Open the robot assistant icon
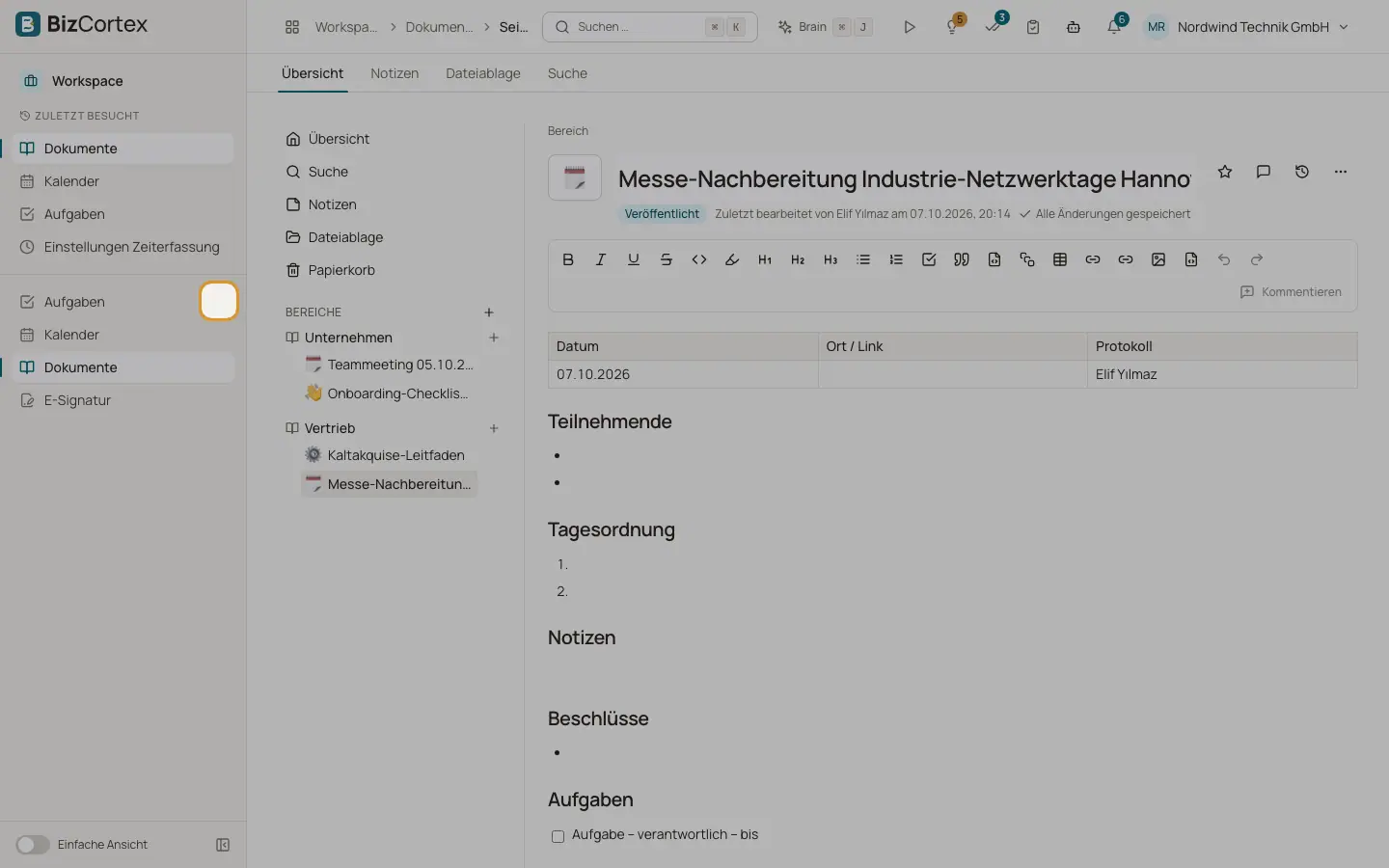Image resolution: width=1389 pixels, height=868 pixels. click(x=1074, y=27)
